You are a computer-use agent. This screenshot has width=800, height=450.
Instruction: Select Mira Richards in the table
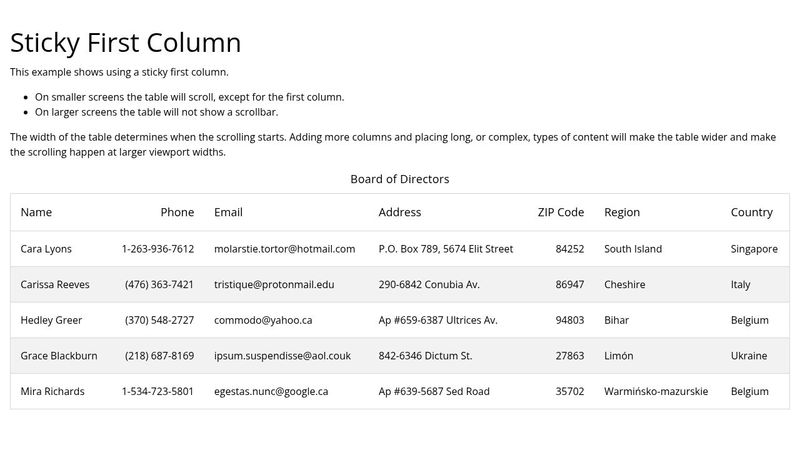tap(52, 391)
